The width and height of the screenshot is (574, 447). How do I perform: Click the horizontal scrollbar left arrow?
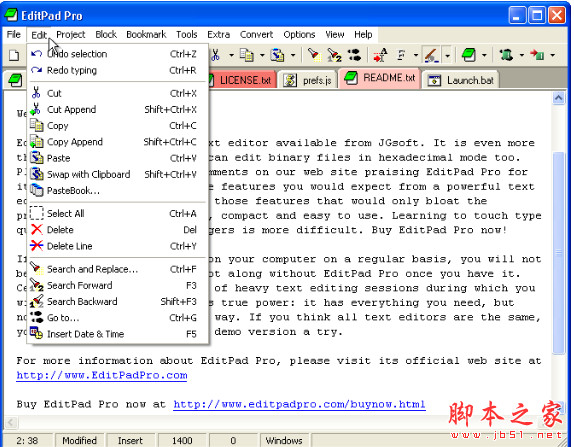(11, 422)
